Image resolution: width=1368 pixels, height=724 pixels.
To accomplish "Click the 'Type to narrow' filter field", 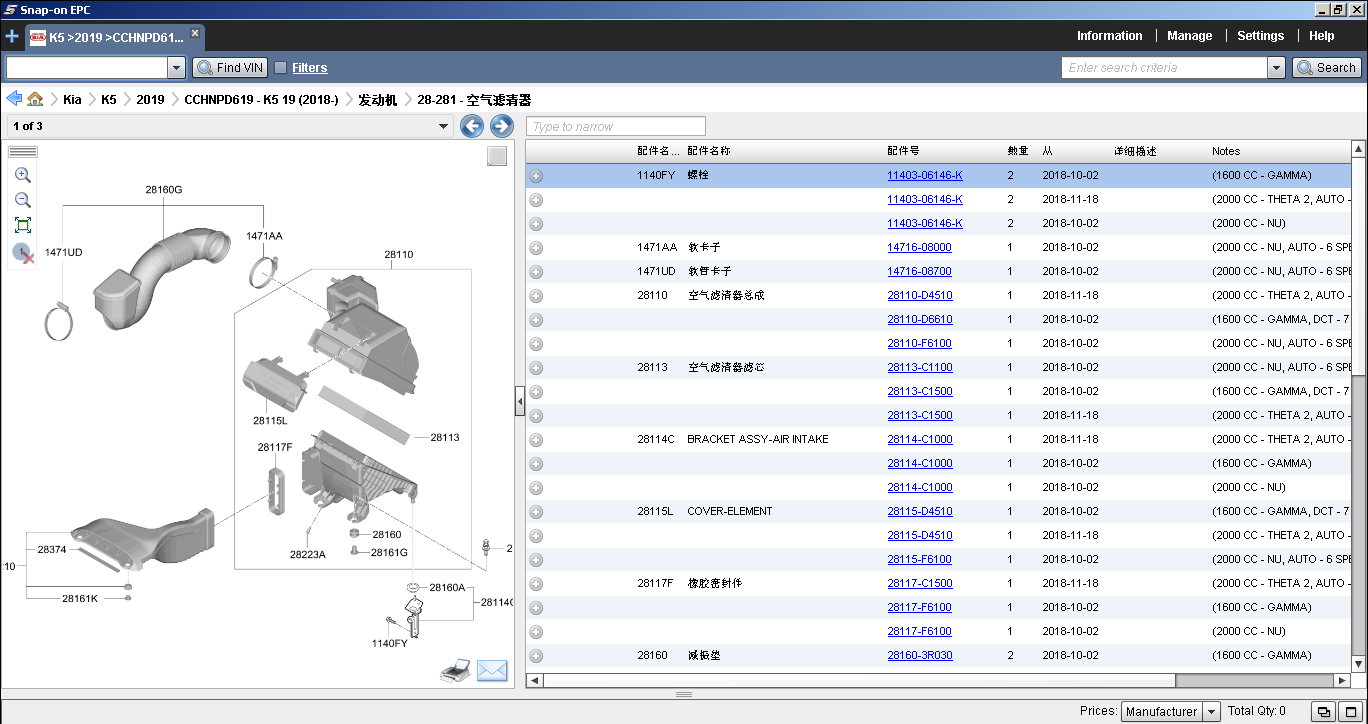I will coord(616,126).
